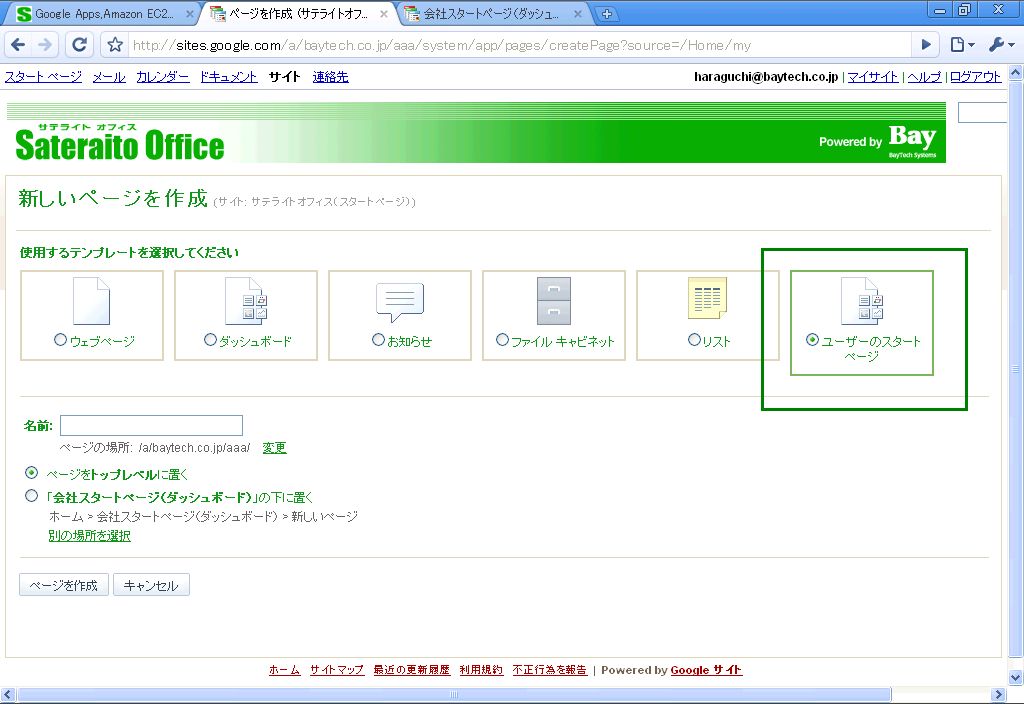
Task: Open 連絡先 in the top navigation
Action: click(330, 76)
